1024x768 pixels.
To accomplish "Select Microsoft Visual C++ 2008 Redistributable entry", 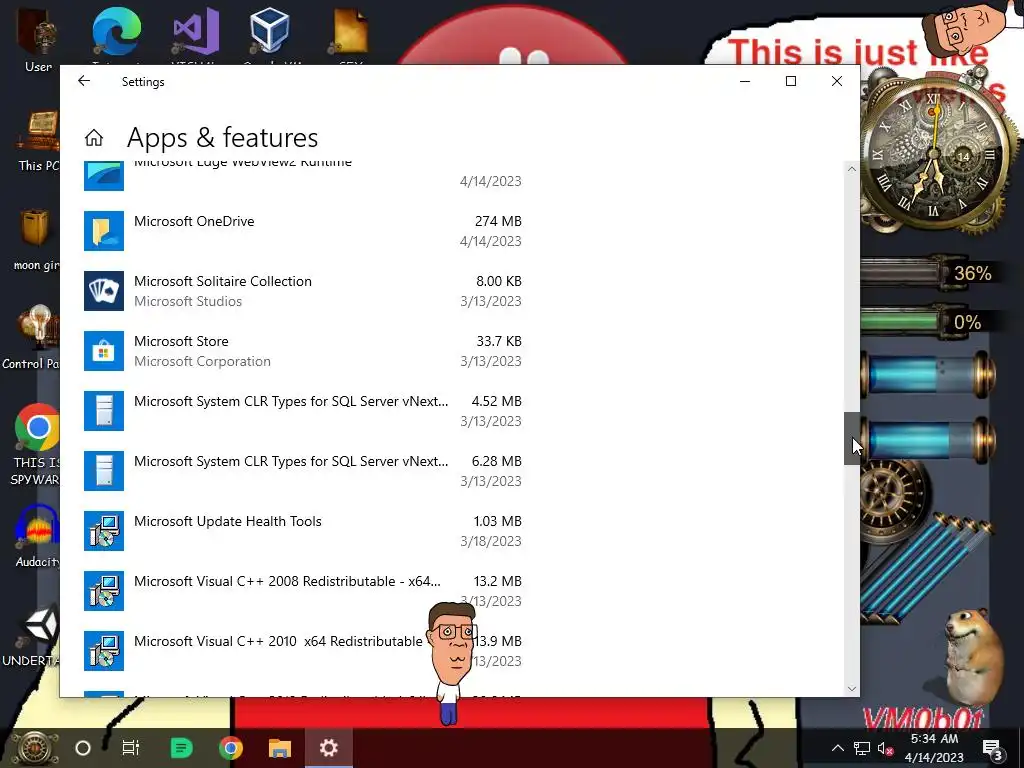I will 287,582.
